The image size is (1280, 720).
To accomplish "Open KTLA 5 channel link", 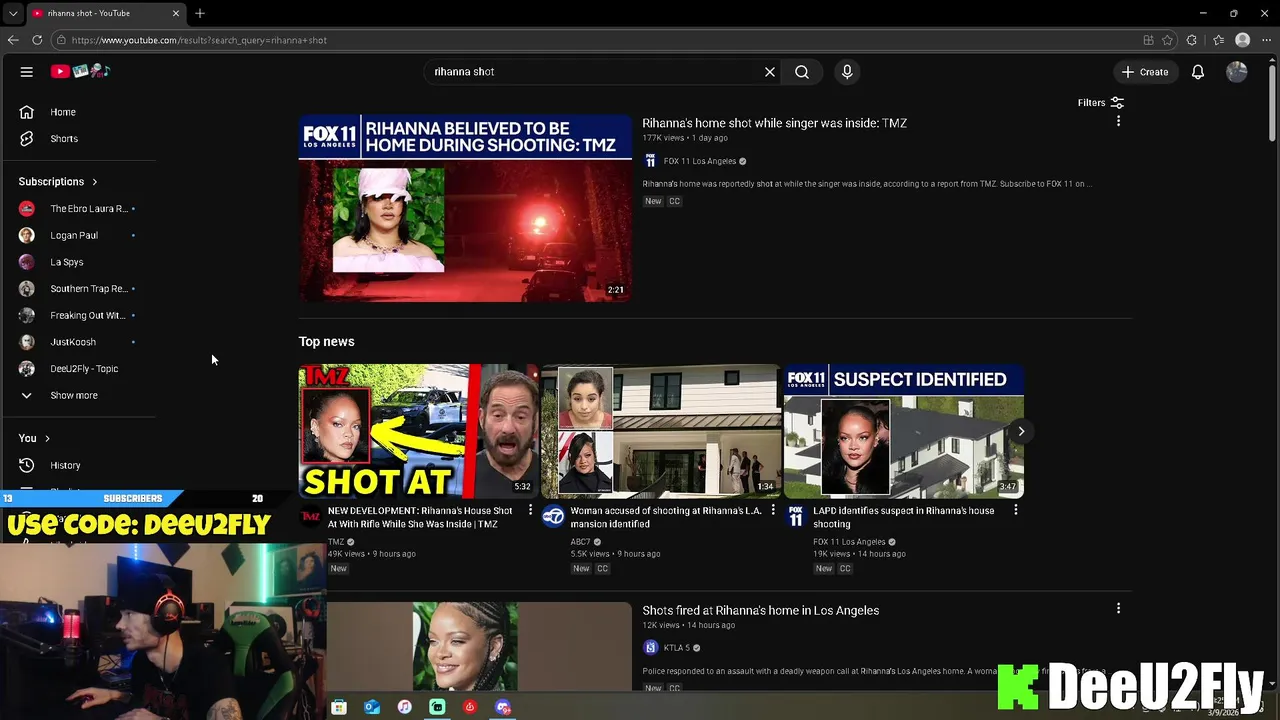I will [x=677, y=648].
